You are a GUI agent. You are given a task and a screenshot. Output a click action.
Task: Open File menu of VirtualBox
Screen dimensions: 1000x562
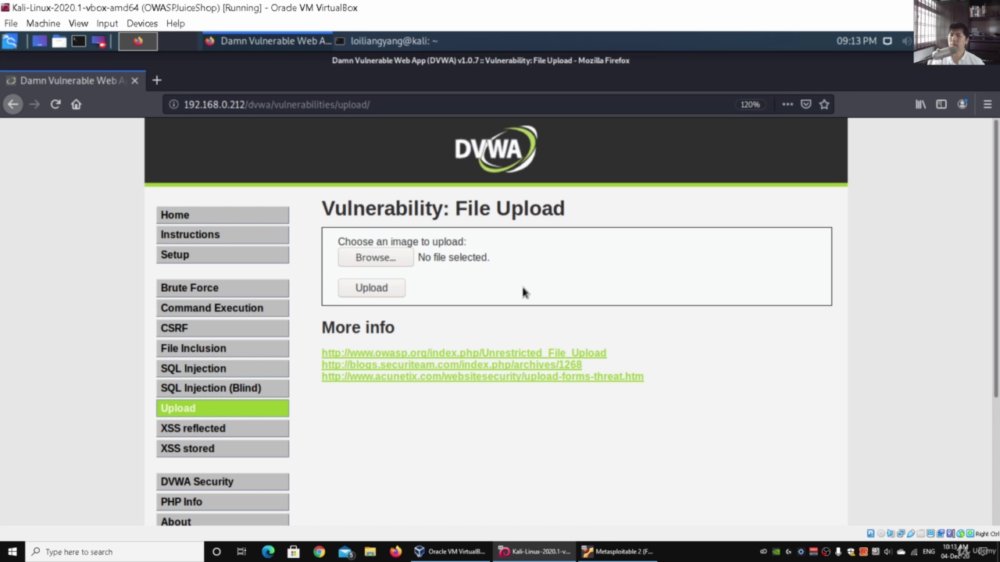pos(11,24)
